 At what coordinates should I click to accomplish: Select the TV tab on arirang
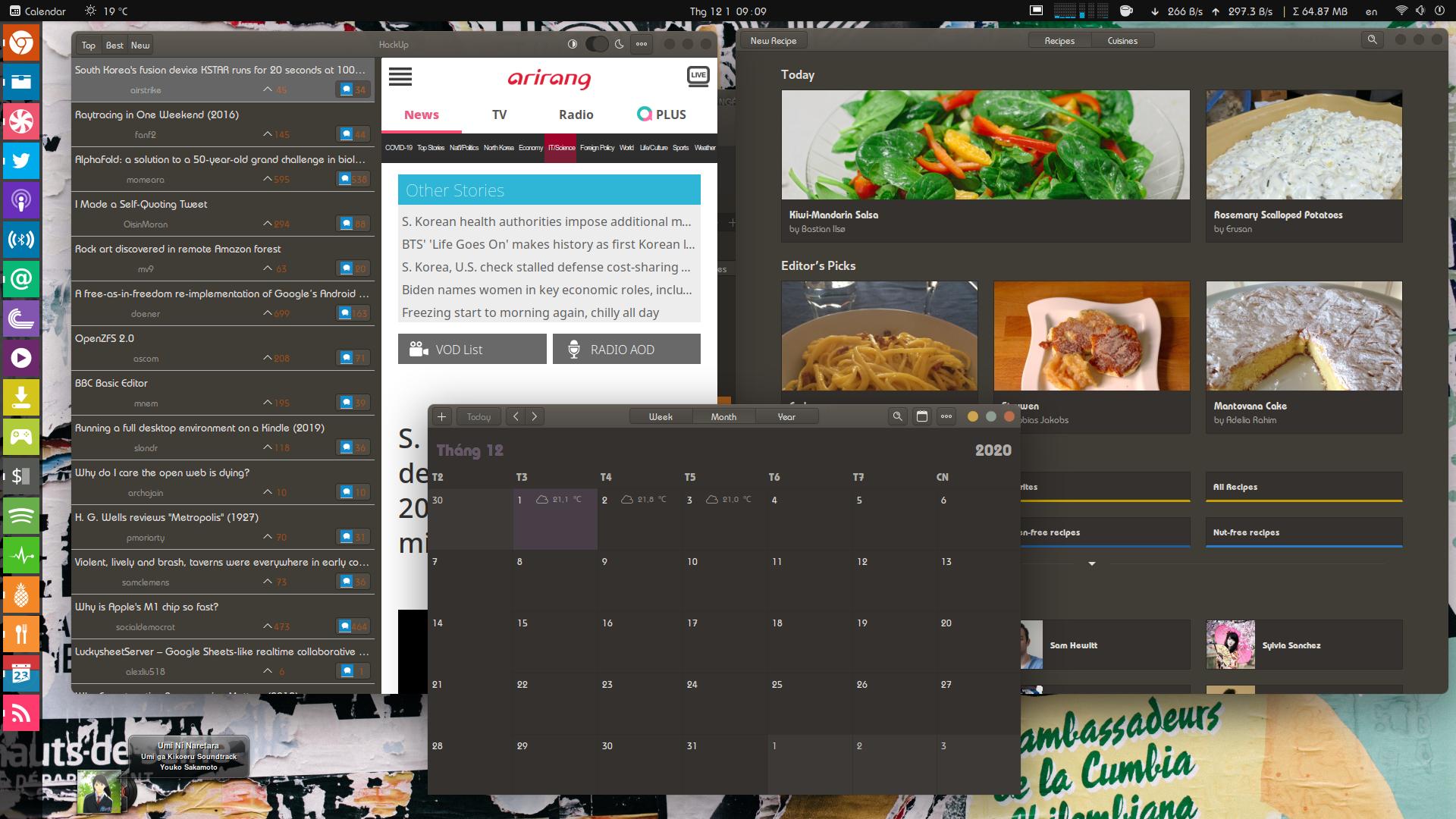[499, 115]
